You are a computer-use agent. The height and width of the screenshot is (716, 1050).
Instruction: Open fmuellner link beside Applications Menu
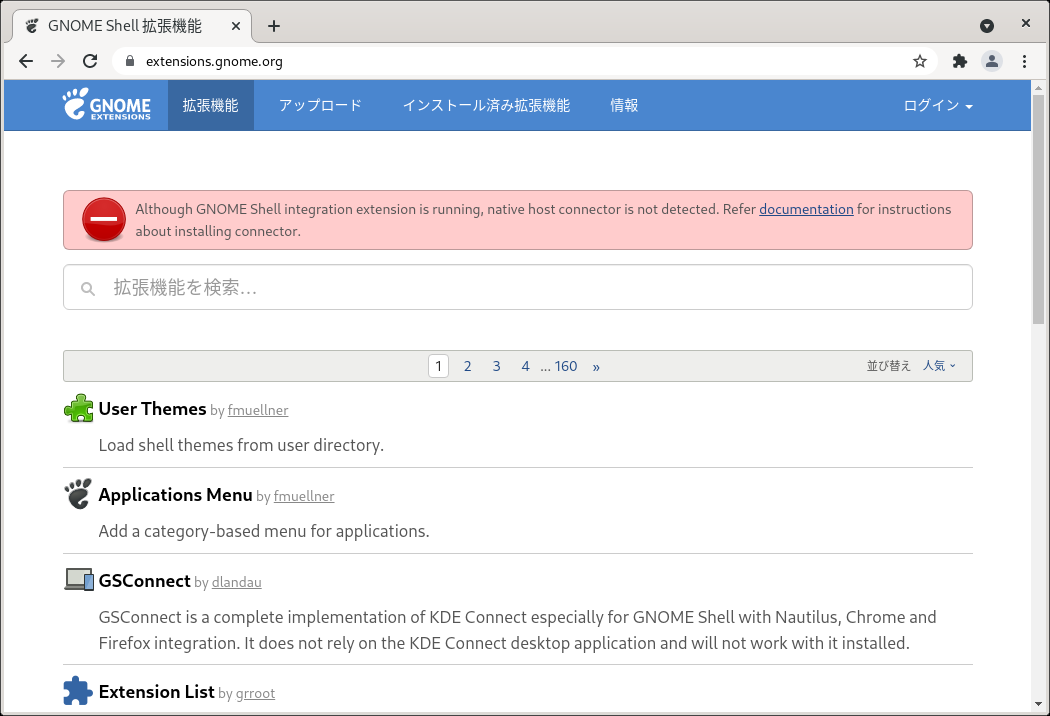click(304, 496)
